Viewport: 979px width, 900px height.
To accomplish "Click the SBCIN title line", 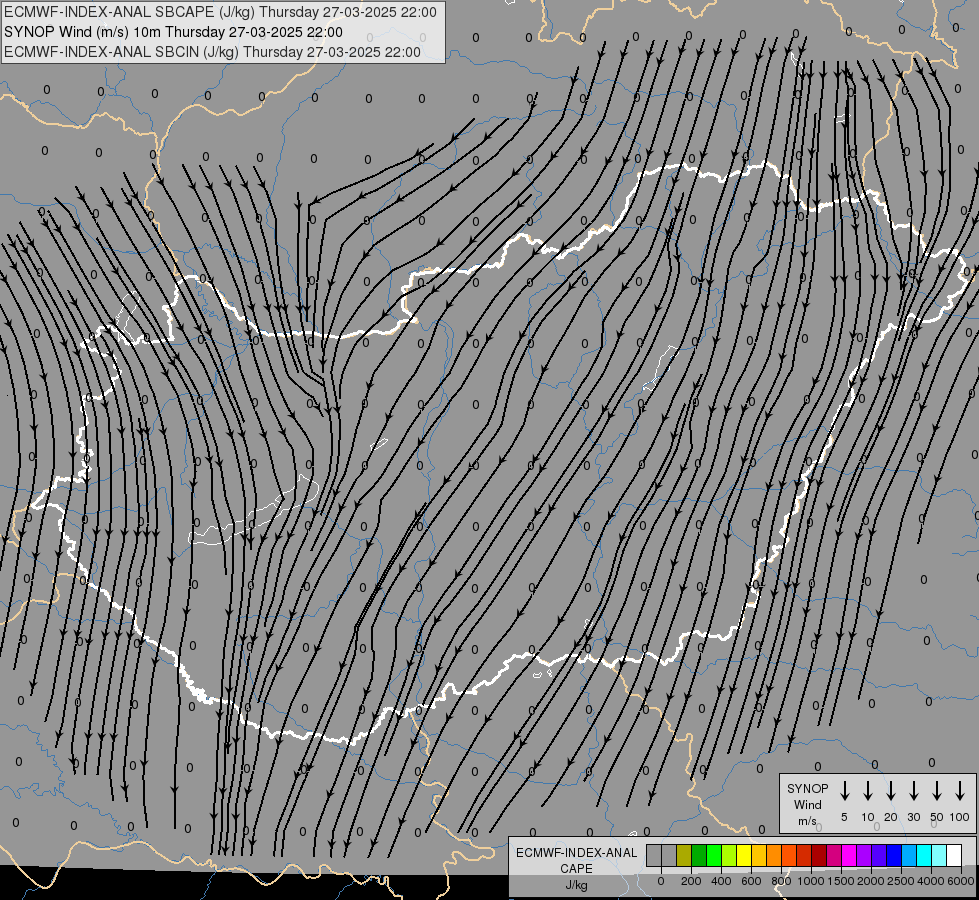I will pyautogui.click(x=212, y=52).
